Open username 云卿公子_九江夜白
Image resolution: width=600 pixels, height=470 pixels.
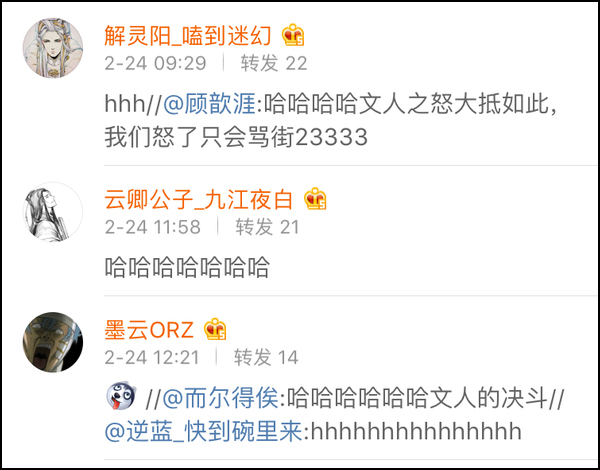coord(199,200)
